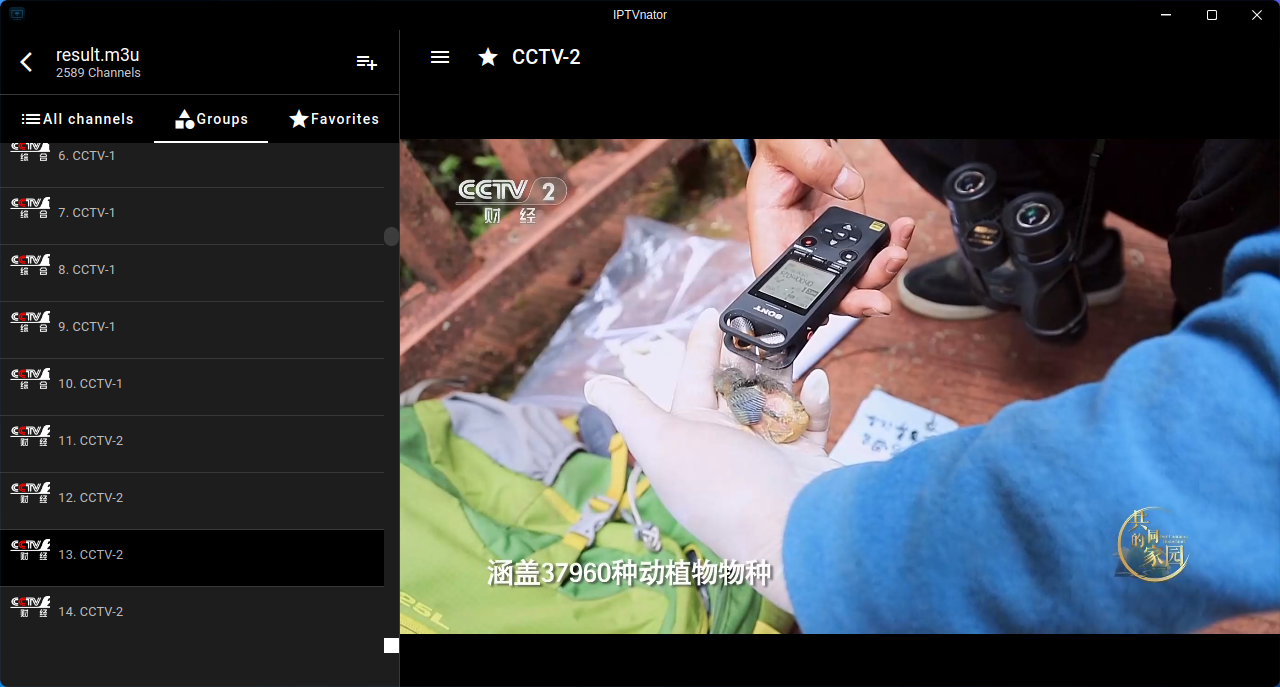Click the channel list scrollbar thumb
Screen dimensions: 1280x687
point(391,237)
